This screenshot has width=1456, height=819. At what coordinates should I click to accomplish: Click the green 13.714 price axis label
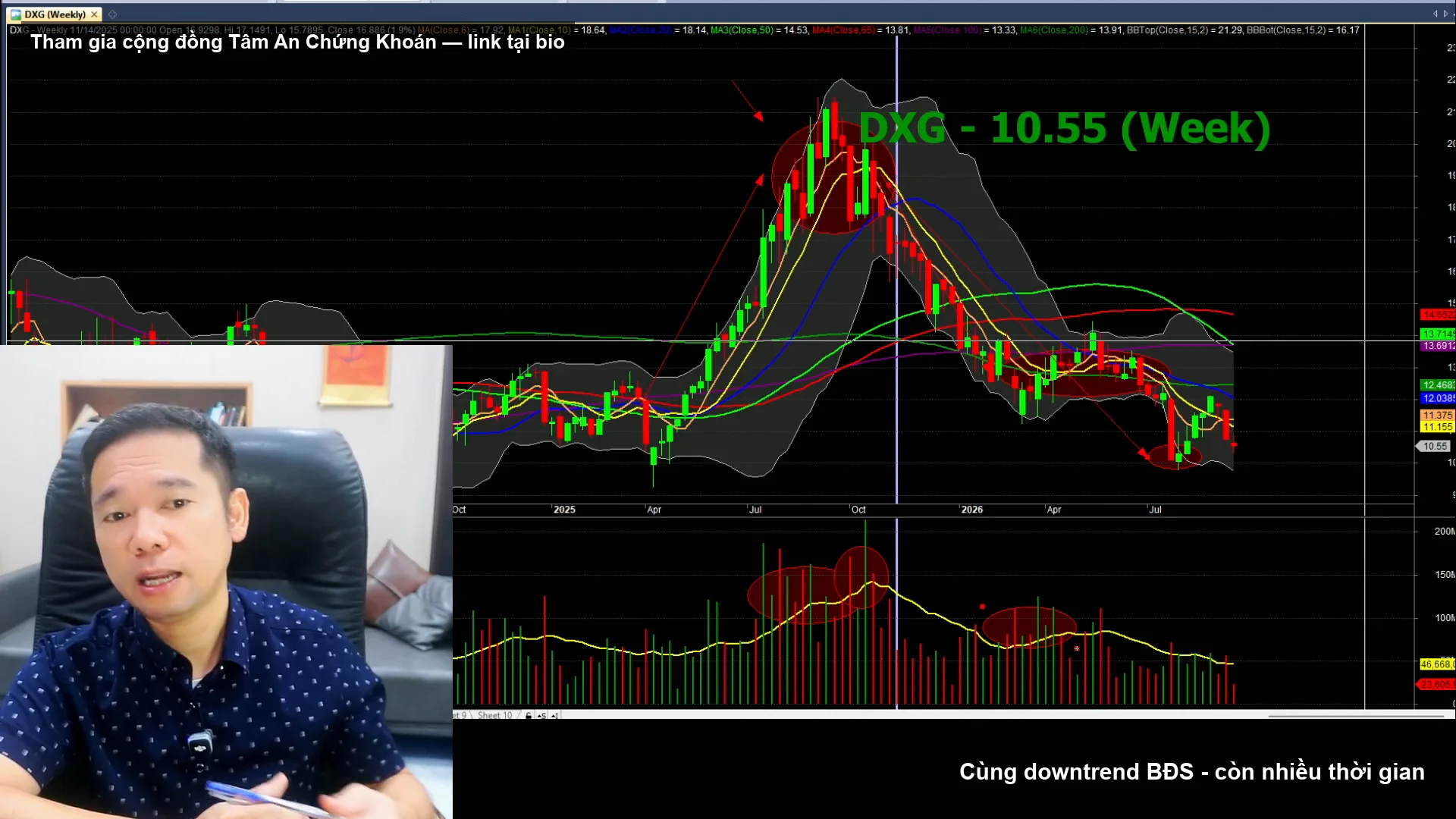click(1437, 334)
